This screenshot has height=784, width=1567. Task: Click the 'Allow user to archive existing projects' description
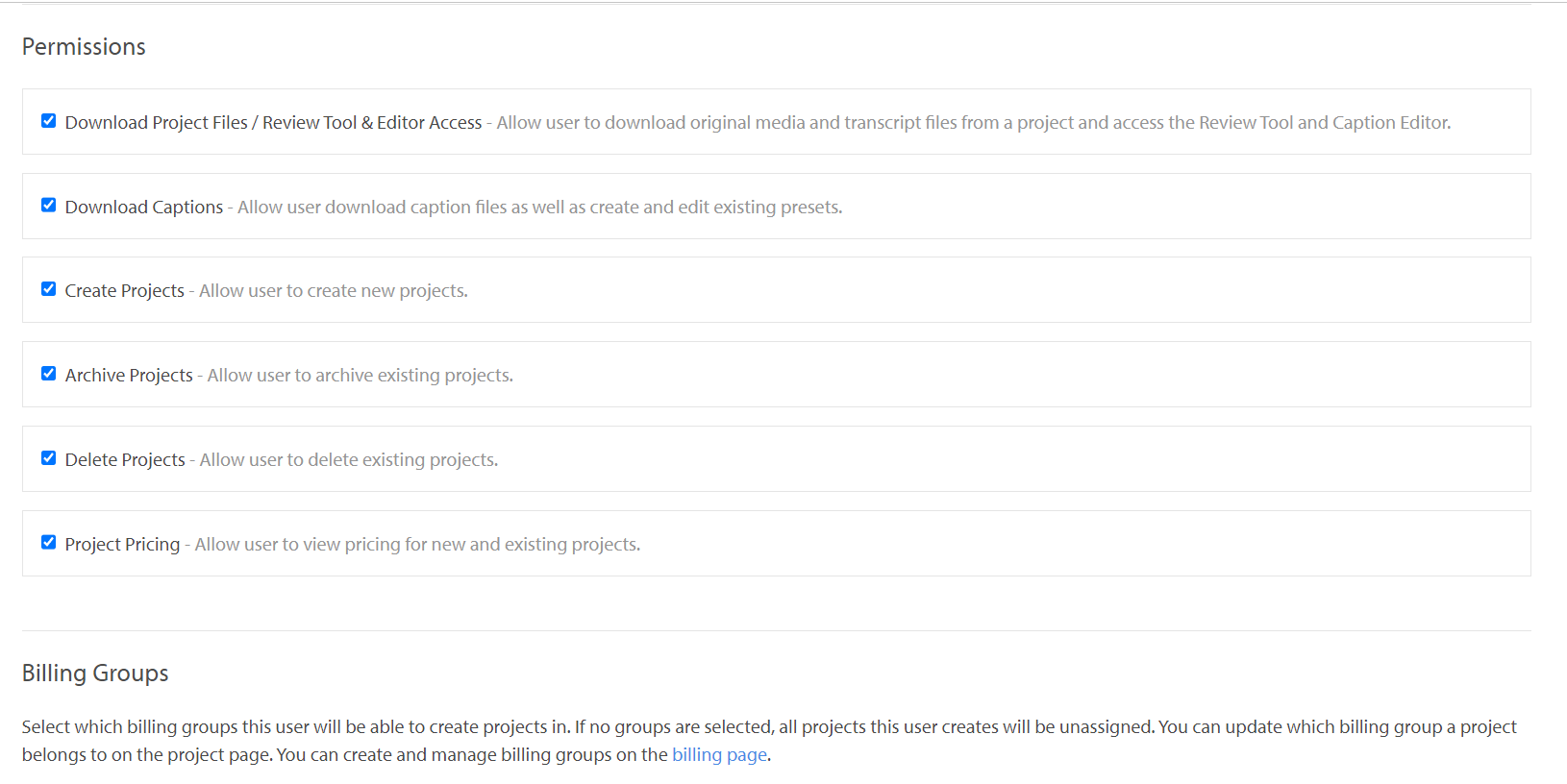click(361, 376)
